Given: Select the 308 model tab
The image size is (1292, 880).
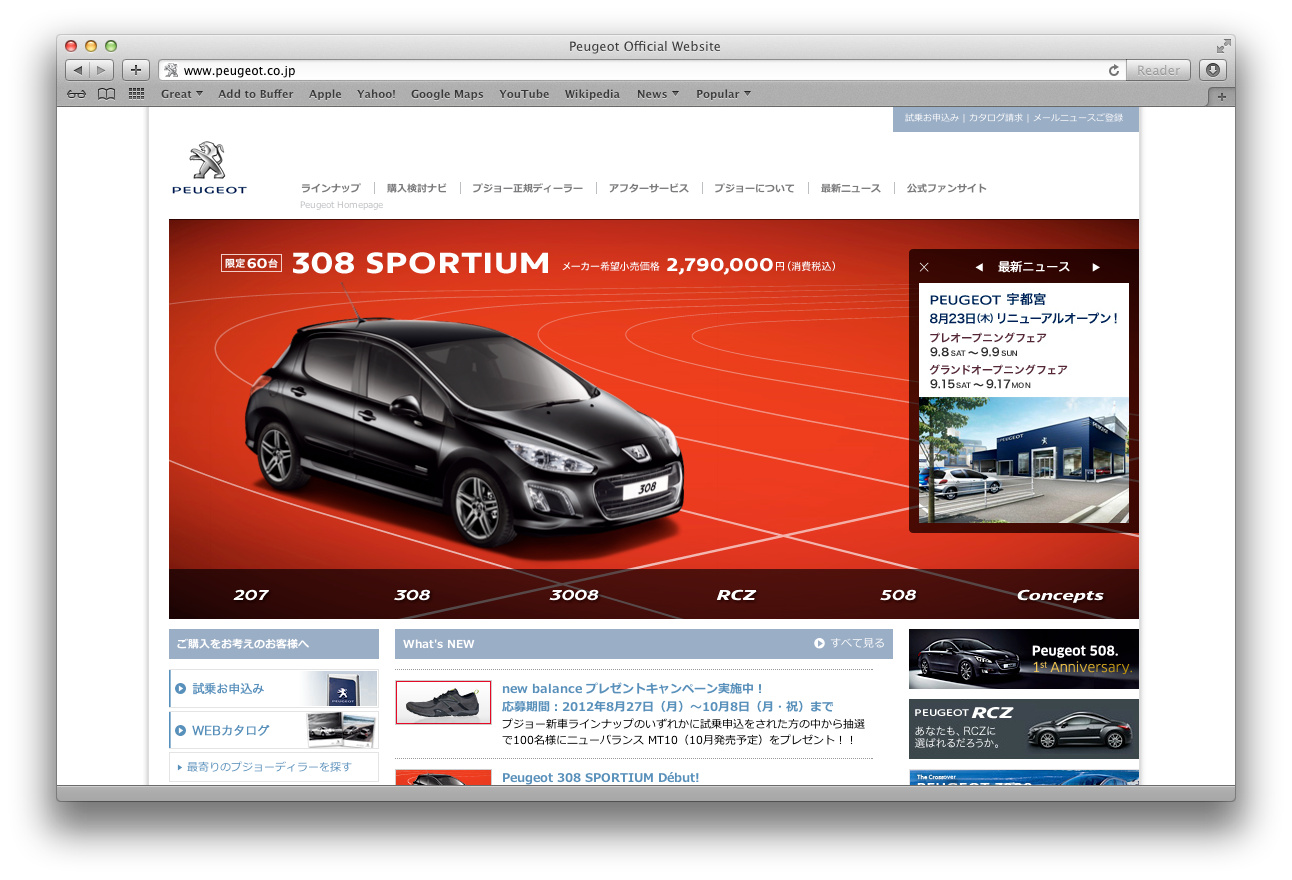Looking at the screenshot, I should (412, 595).
